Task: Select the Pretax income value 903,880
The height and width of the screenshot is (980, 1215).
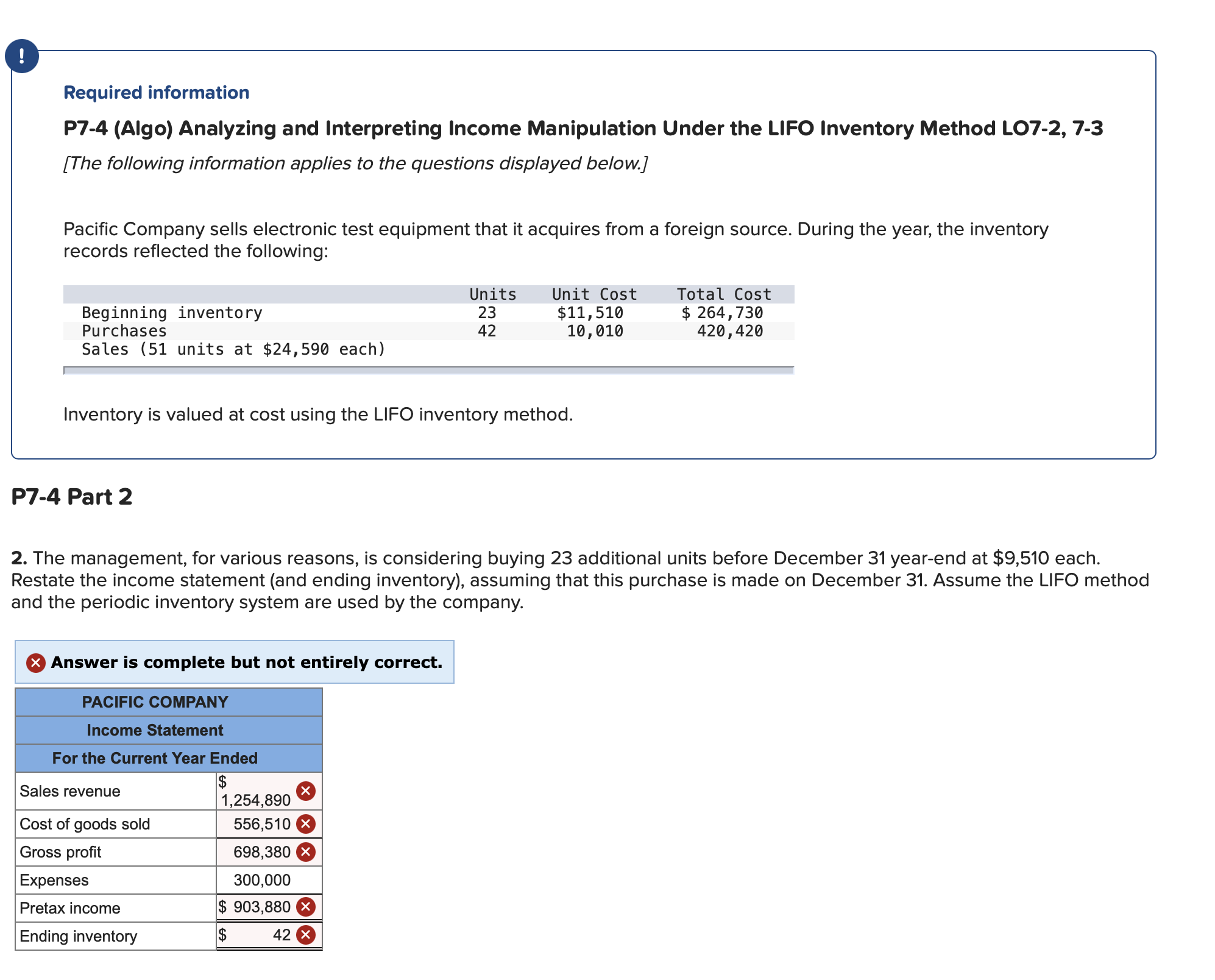Action: pyautogui.click(x=262, y=907)
